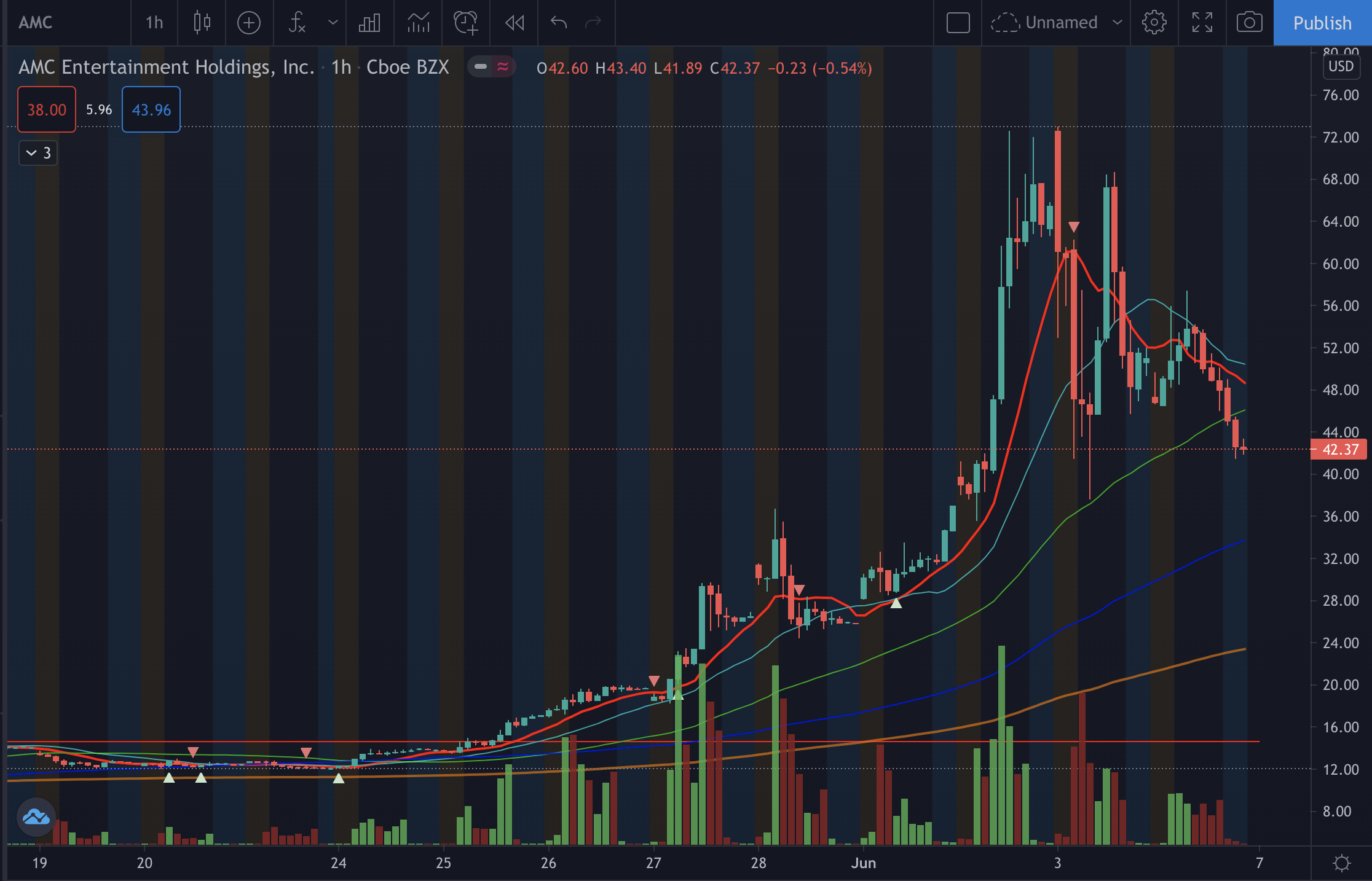Start bar replay with rewind icon
The height and width of the screenshot is (881, 1372).
point(514,23)
